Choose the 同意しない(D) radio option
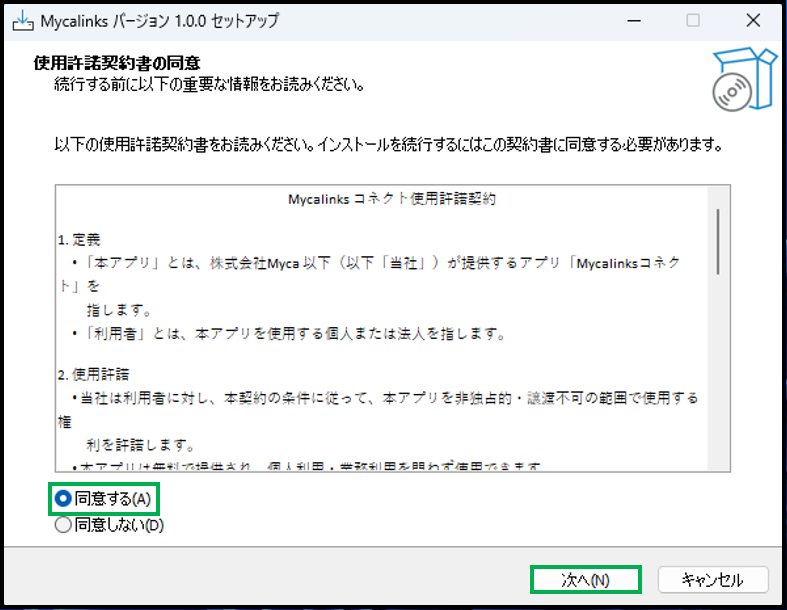The height and width of the screenshot is (610, 787). pos(64,525)
